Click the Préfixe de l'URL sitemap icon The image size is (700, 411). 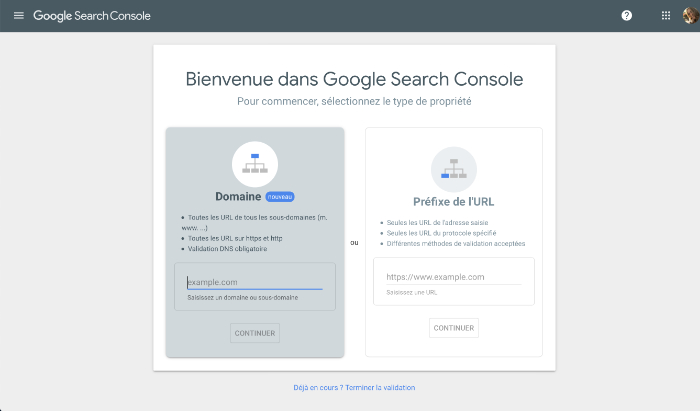coord(453,169)
